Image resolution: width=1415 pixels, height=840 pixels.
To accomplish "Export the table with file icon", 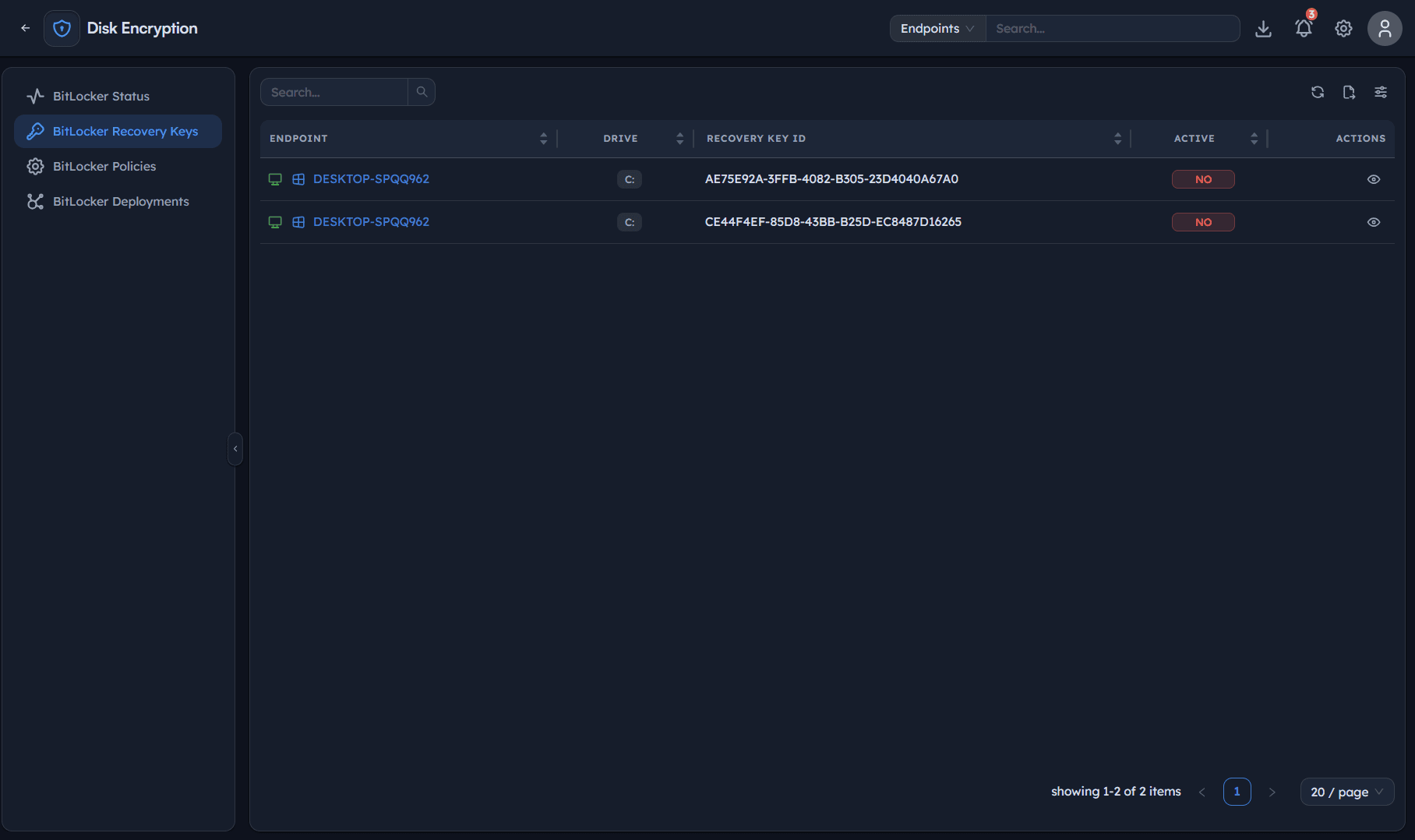I will point(1349,92).
